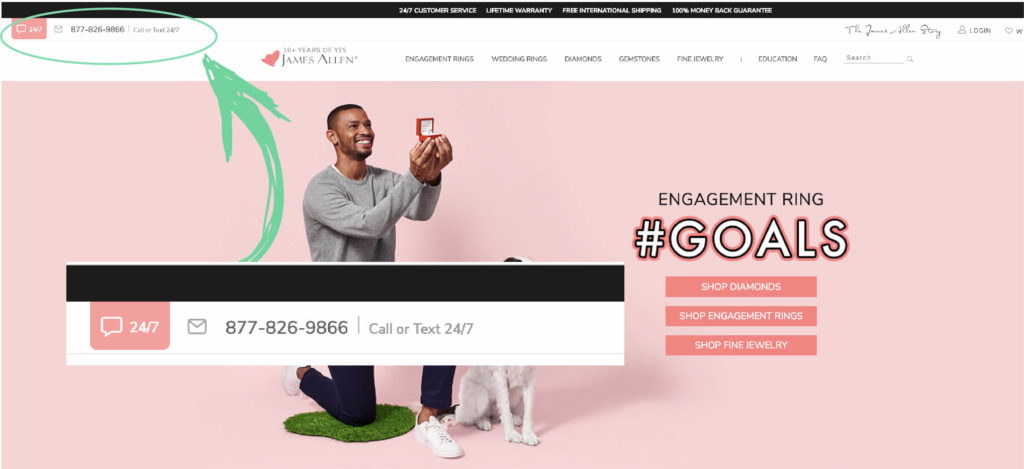Go to the Education section
Screen dimensions: 1024x469
(x=778, y=59)
